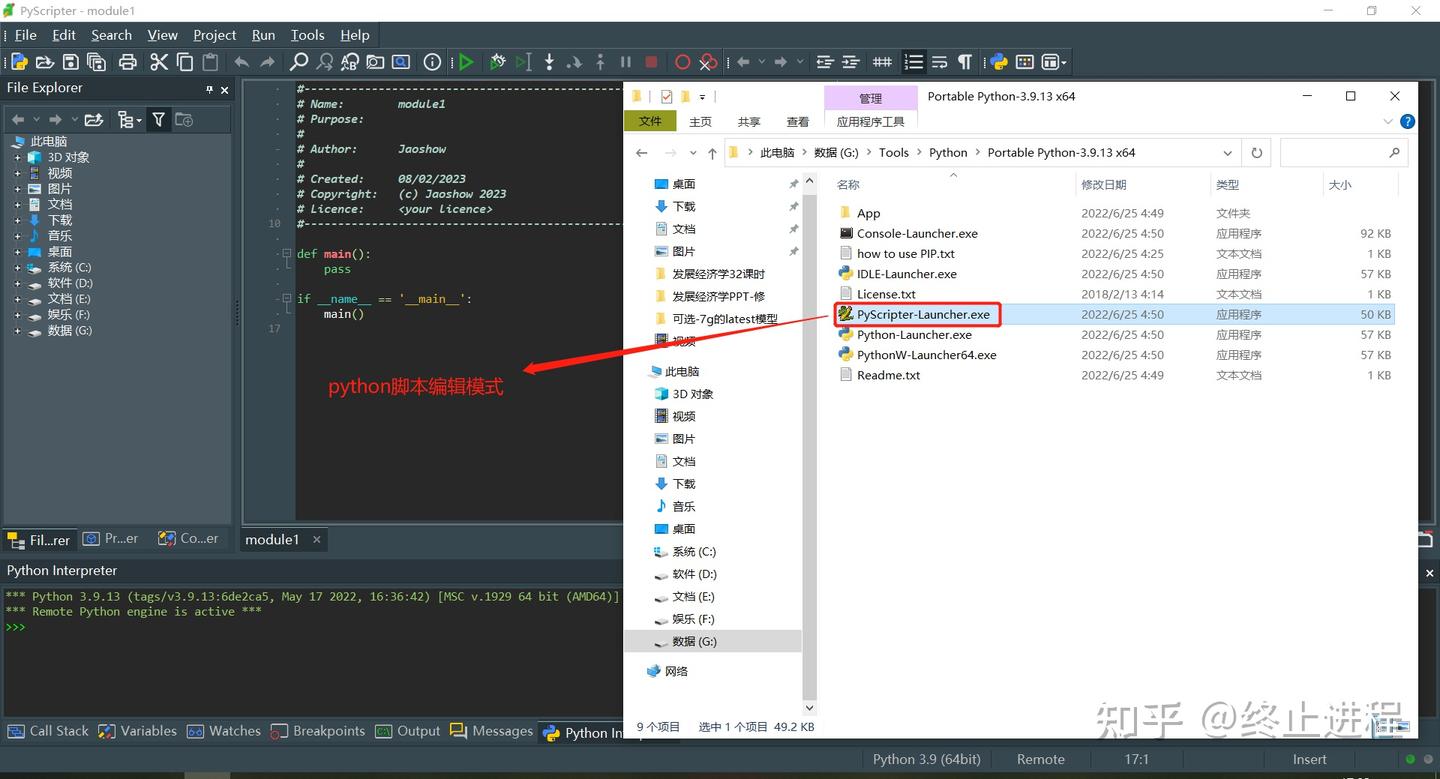Cut selected code with the scissors icon

(158, 62)
